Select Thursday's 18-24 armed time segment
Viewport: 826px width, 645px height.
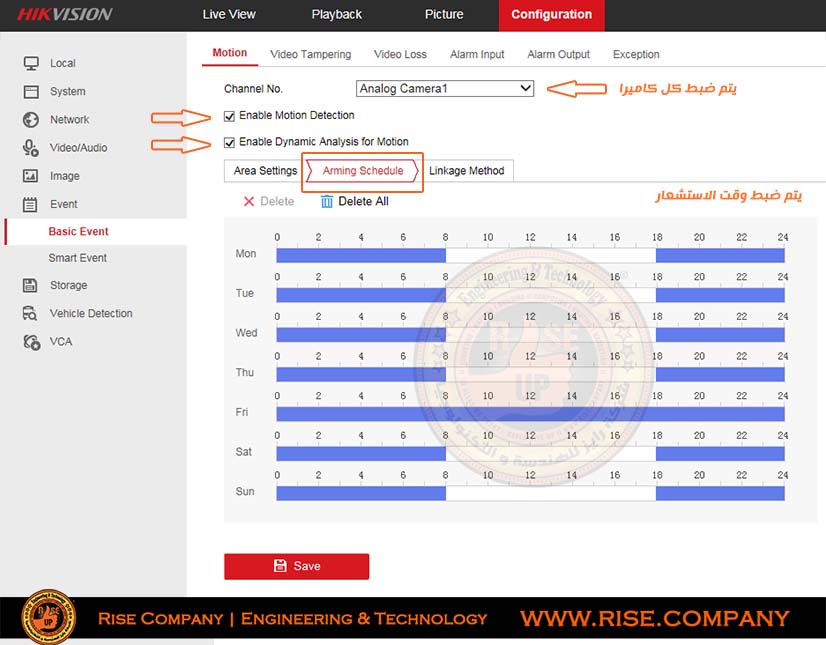(x=720, y=374)
